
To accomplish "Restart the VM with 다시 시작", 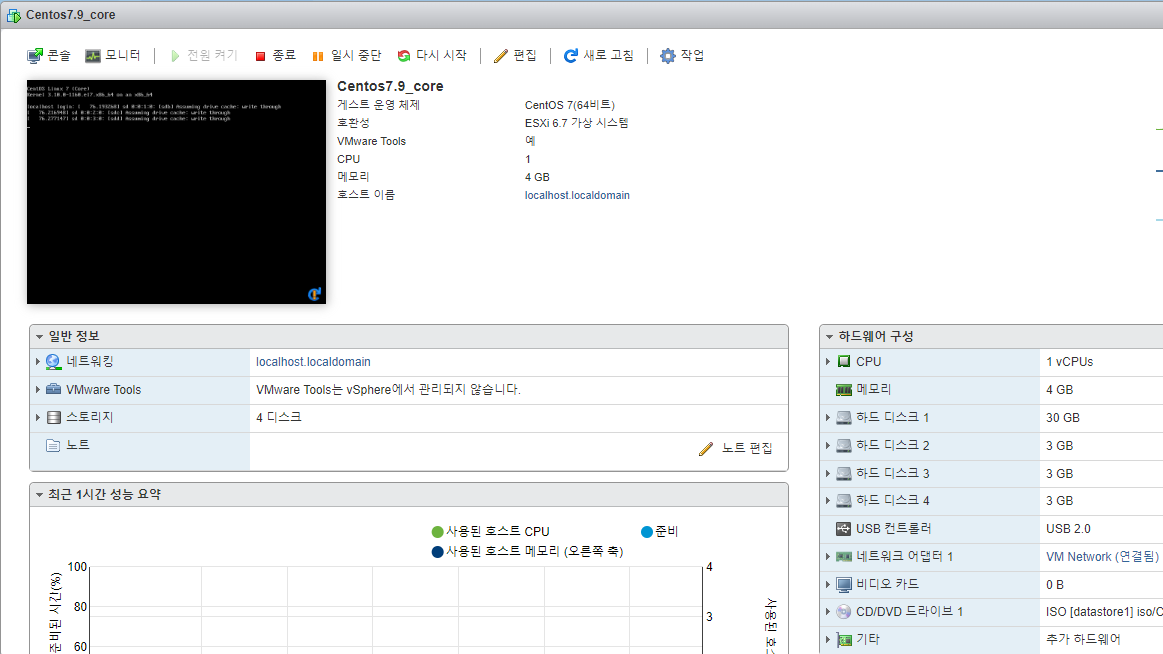I will 432,56.
